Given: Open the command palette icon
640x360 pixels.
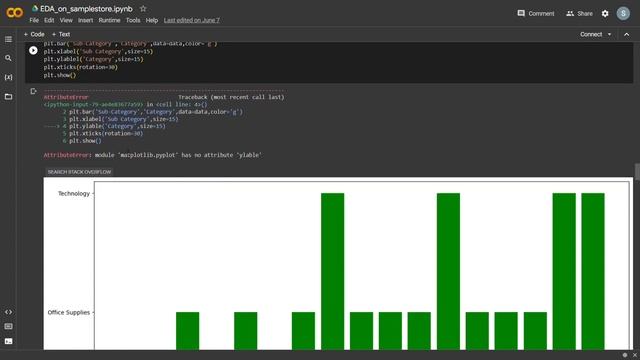Looking at the screenshot, I should (x=8, y=327).
